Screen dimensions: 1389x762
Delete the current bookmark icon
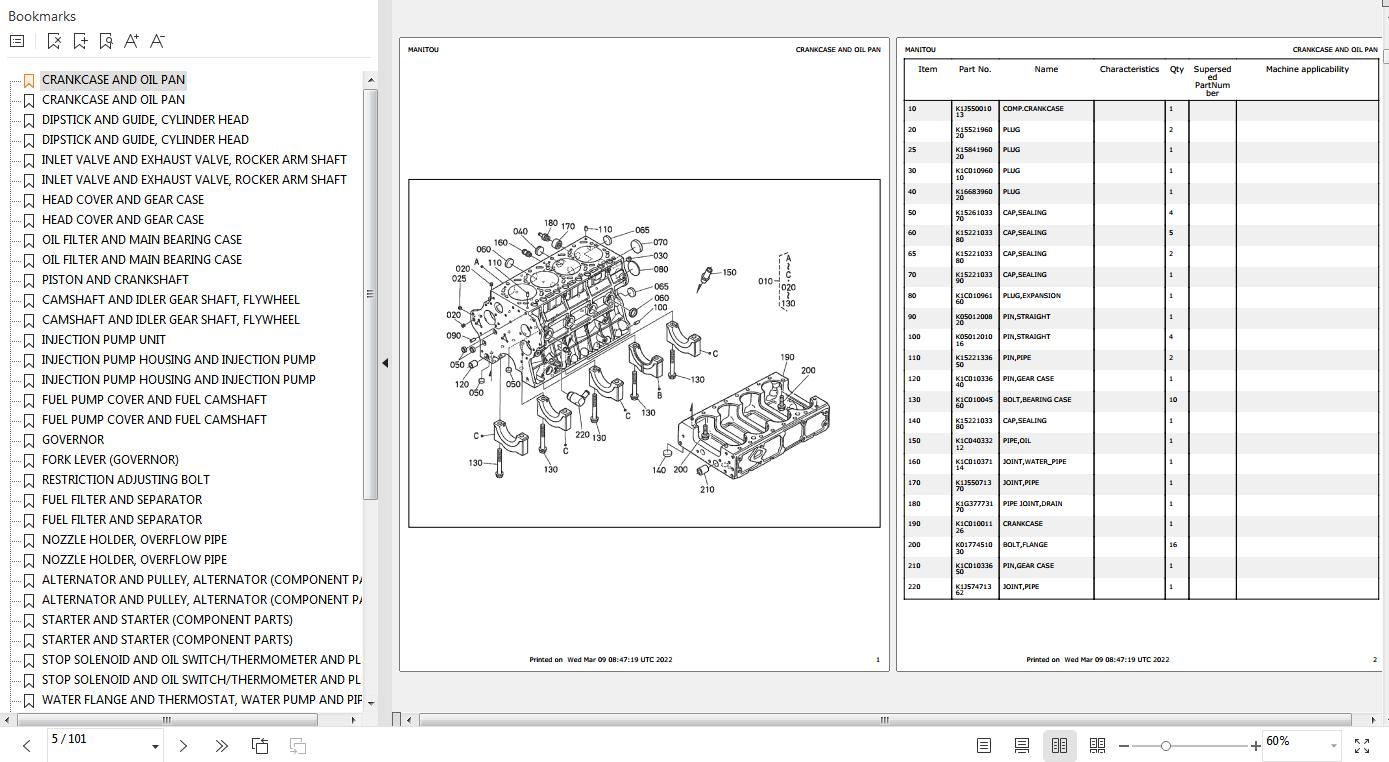(54, 41)
